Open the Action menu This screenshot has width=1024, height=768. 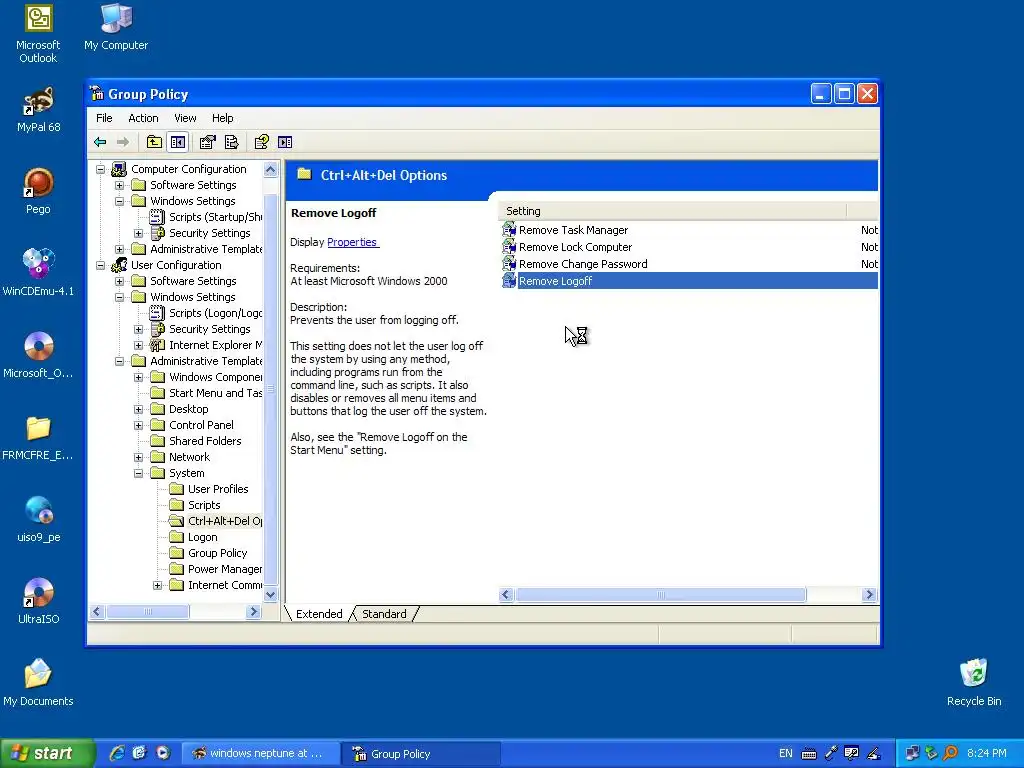point(143,118)
